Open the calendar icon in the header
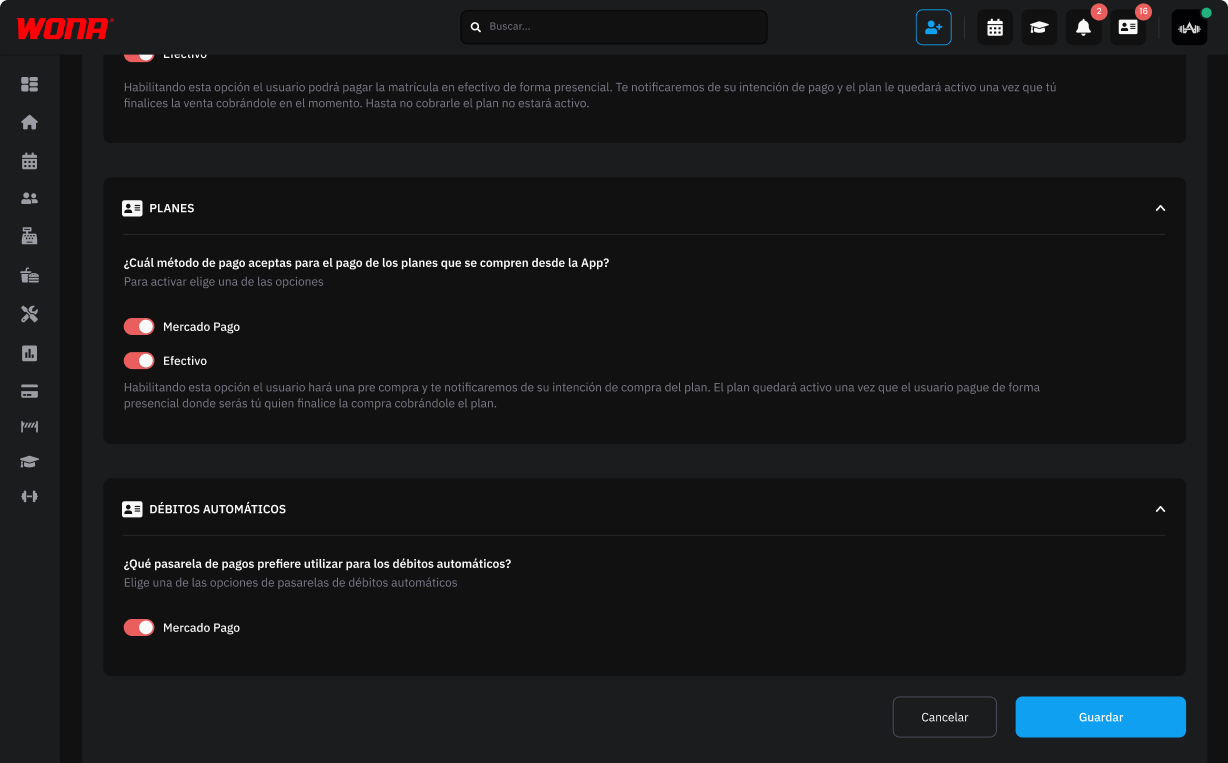This screenshot has width=1228, height=763. (995, 27)
